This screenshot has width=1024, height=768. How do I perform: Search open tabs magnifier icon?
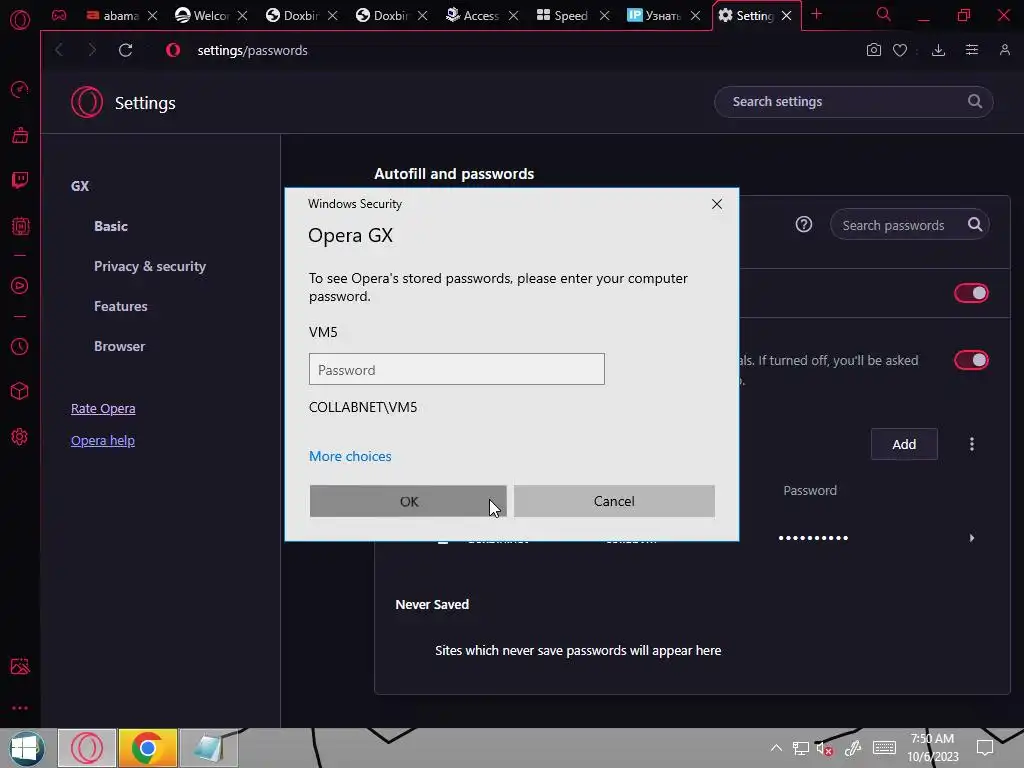883,14
